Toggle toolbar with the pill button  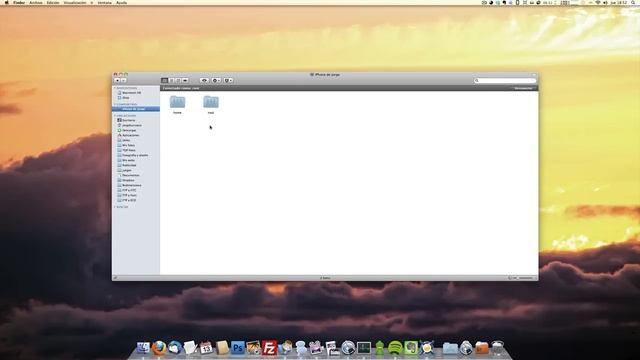point(534,75)
